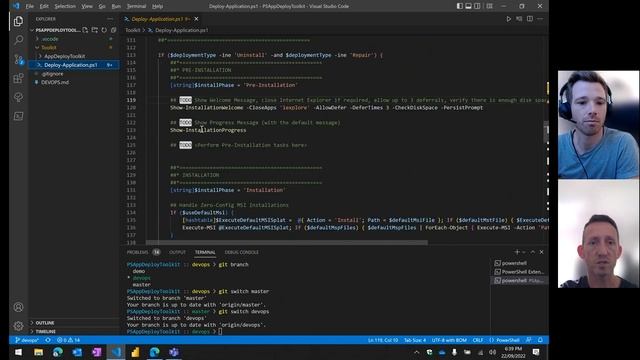This screenshot has width=640, height=360.
Task: Close the terminal panel
Action: click(x=542, y=252)
